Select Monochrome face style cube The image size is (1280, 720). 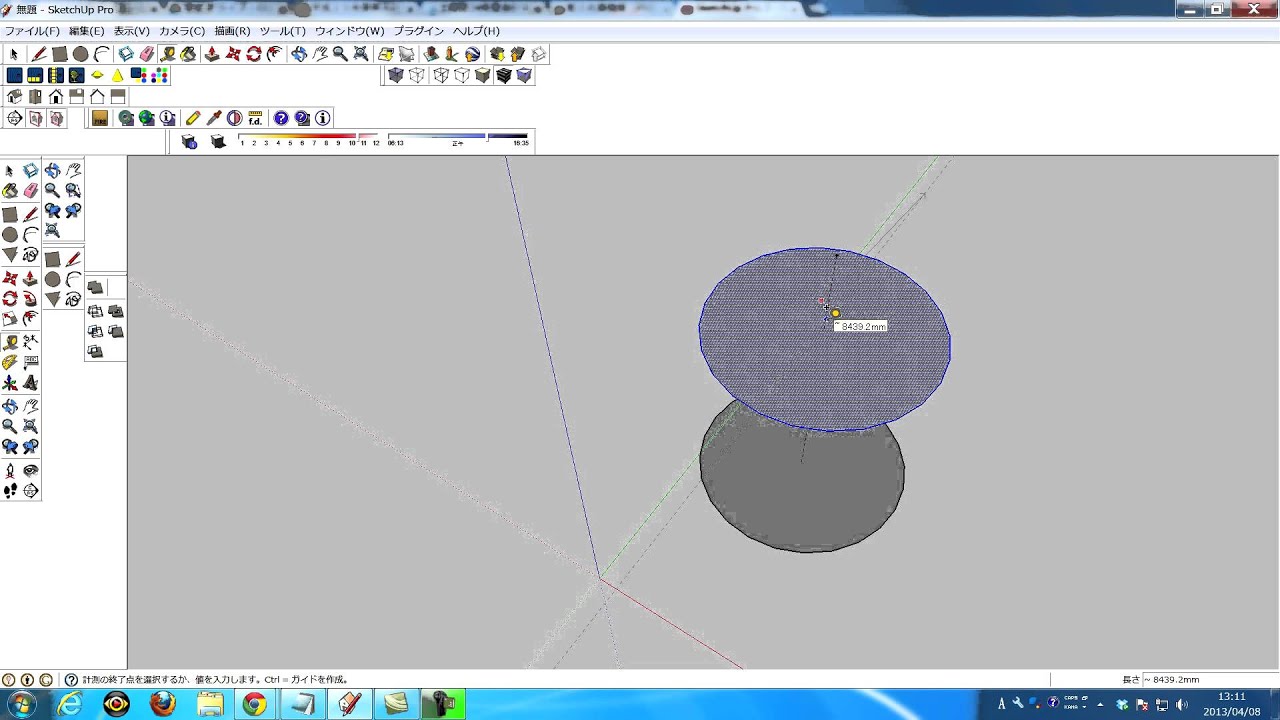click(x=524, y=76)
